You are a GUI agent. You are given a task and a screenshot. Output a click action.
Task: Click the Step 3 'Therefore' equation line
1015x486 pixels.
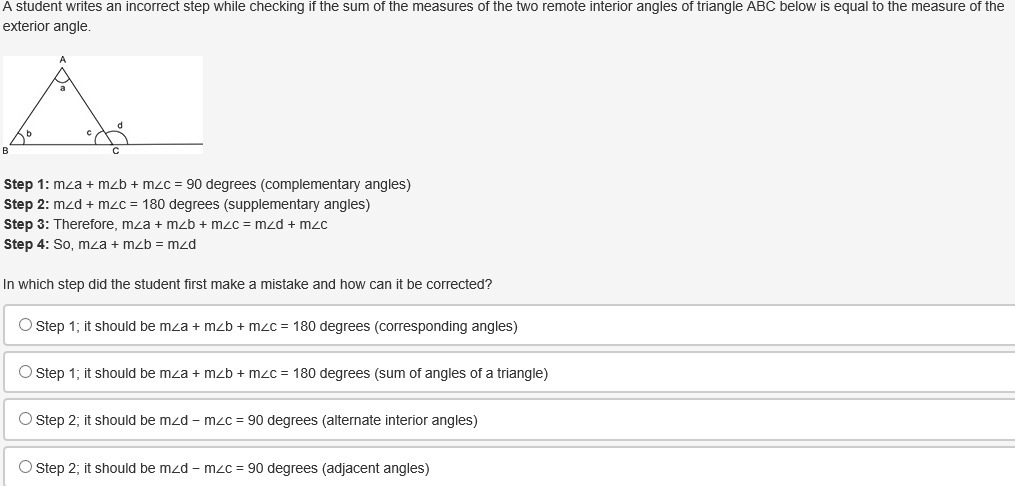click(x=166, y=224)
